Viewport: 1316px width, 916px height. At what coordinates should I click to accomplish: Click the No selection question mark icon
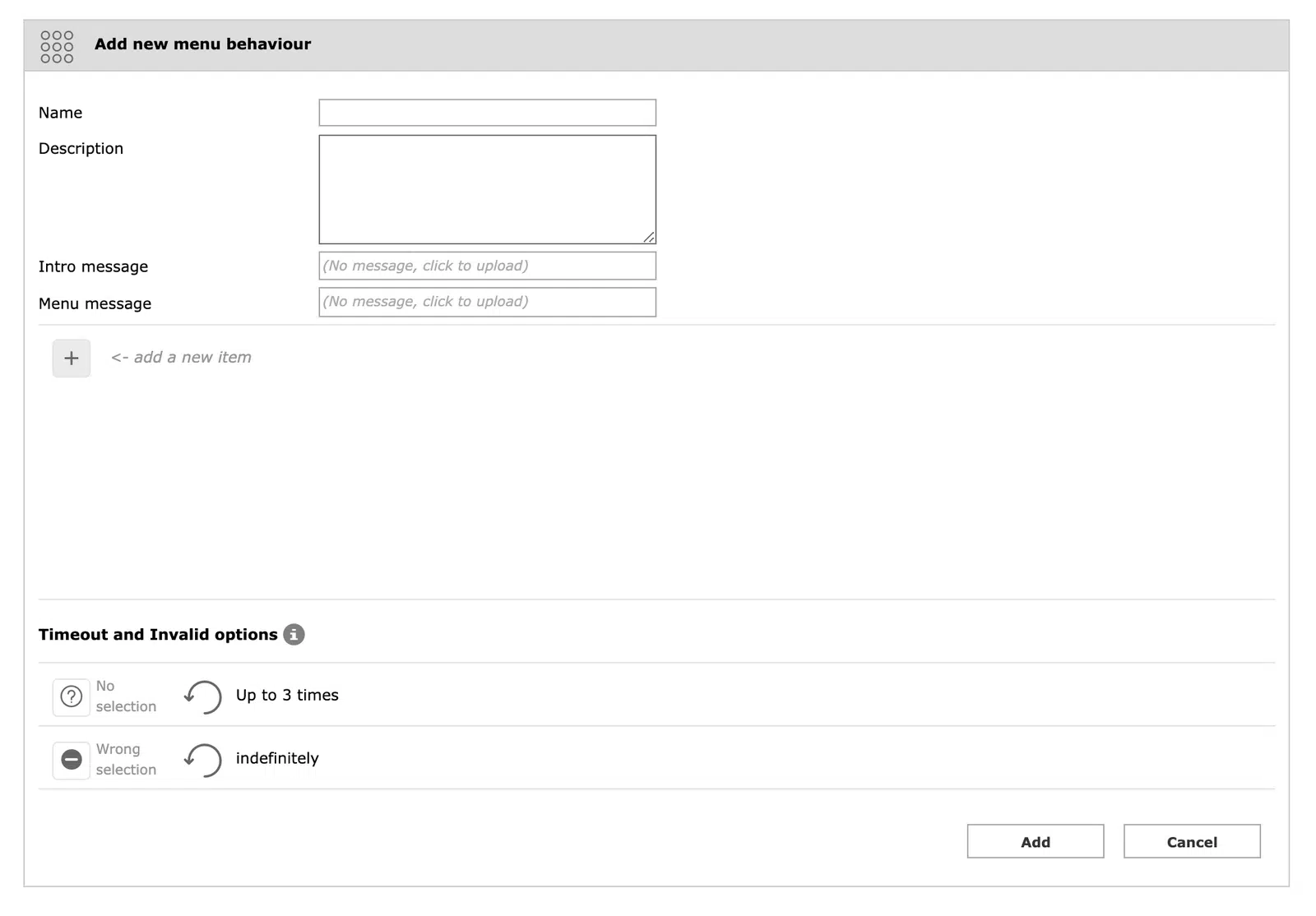coord(72,697)
